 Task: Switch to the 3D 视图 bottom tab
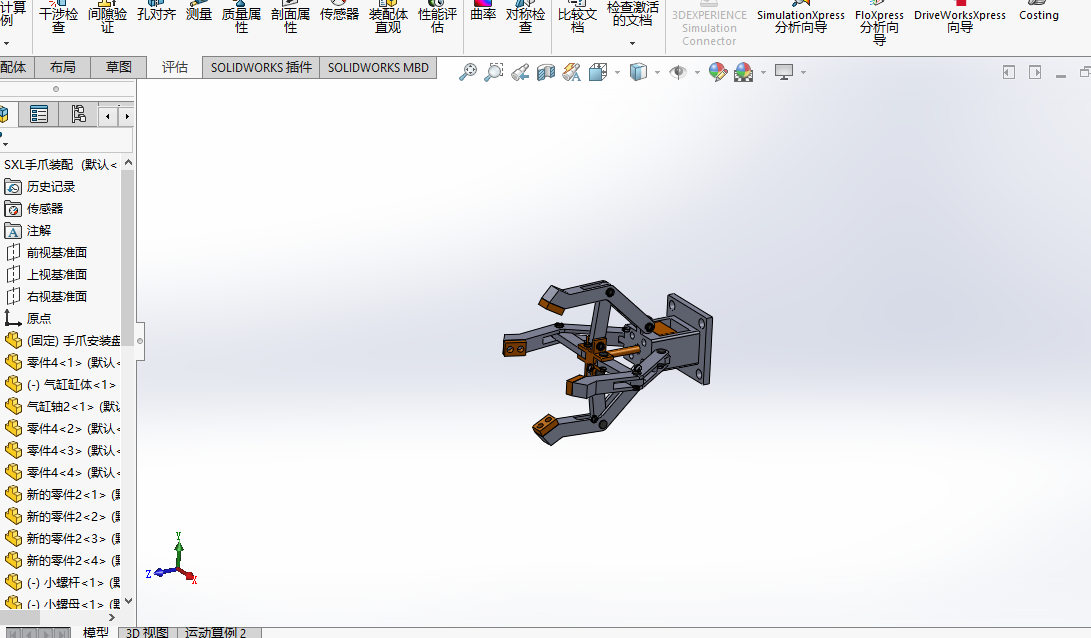click(x=147, y=632)
